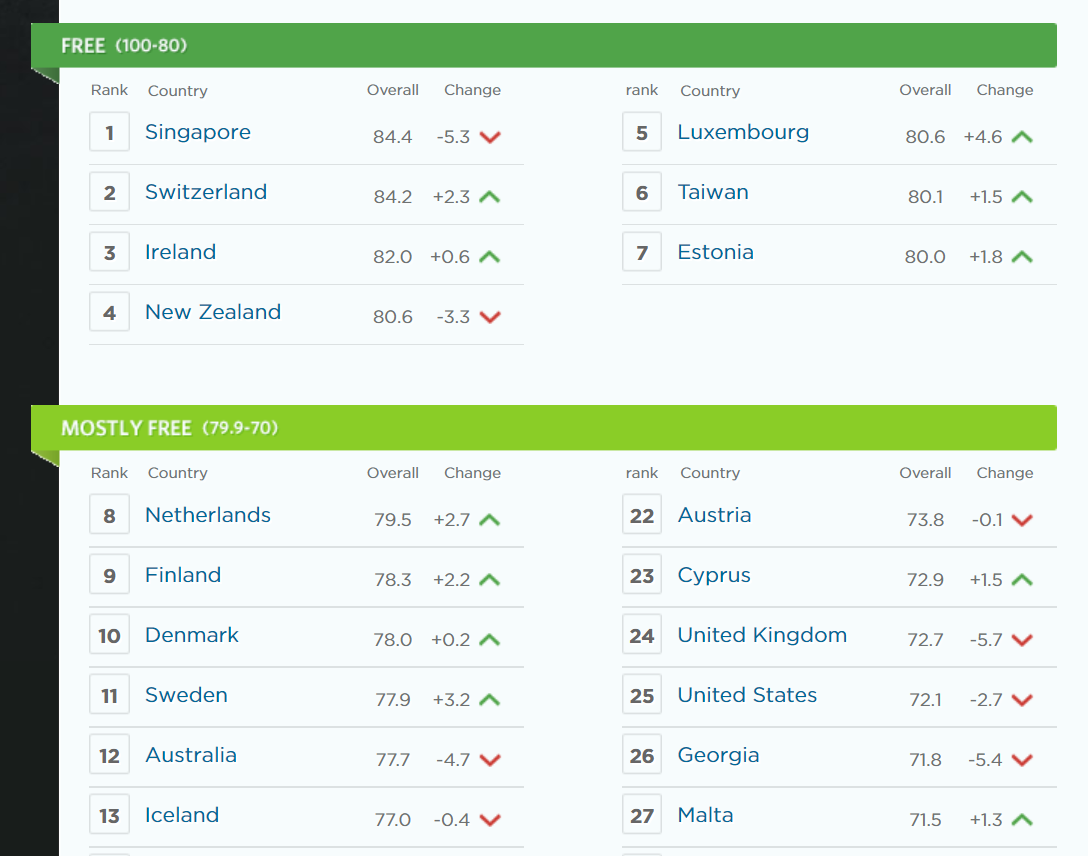Click the FREE (100-80) green section header

coord(544,46)
